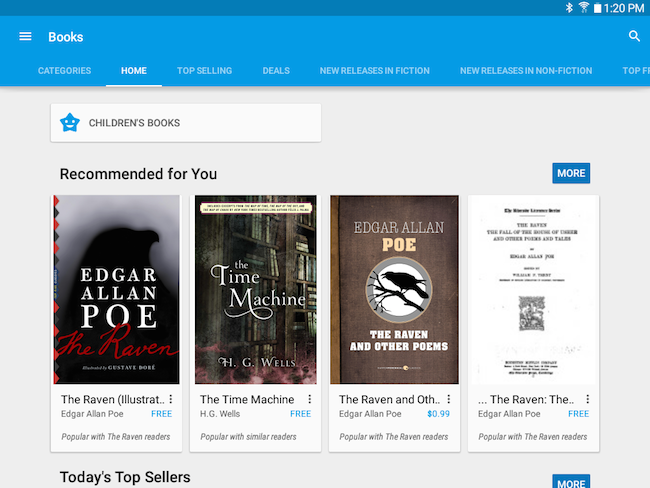Go to the Top Selling tab
650x488 pixels.
pyautogui.click(x=204, y=71)
